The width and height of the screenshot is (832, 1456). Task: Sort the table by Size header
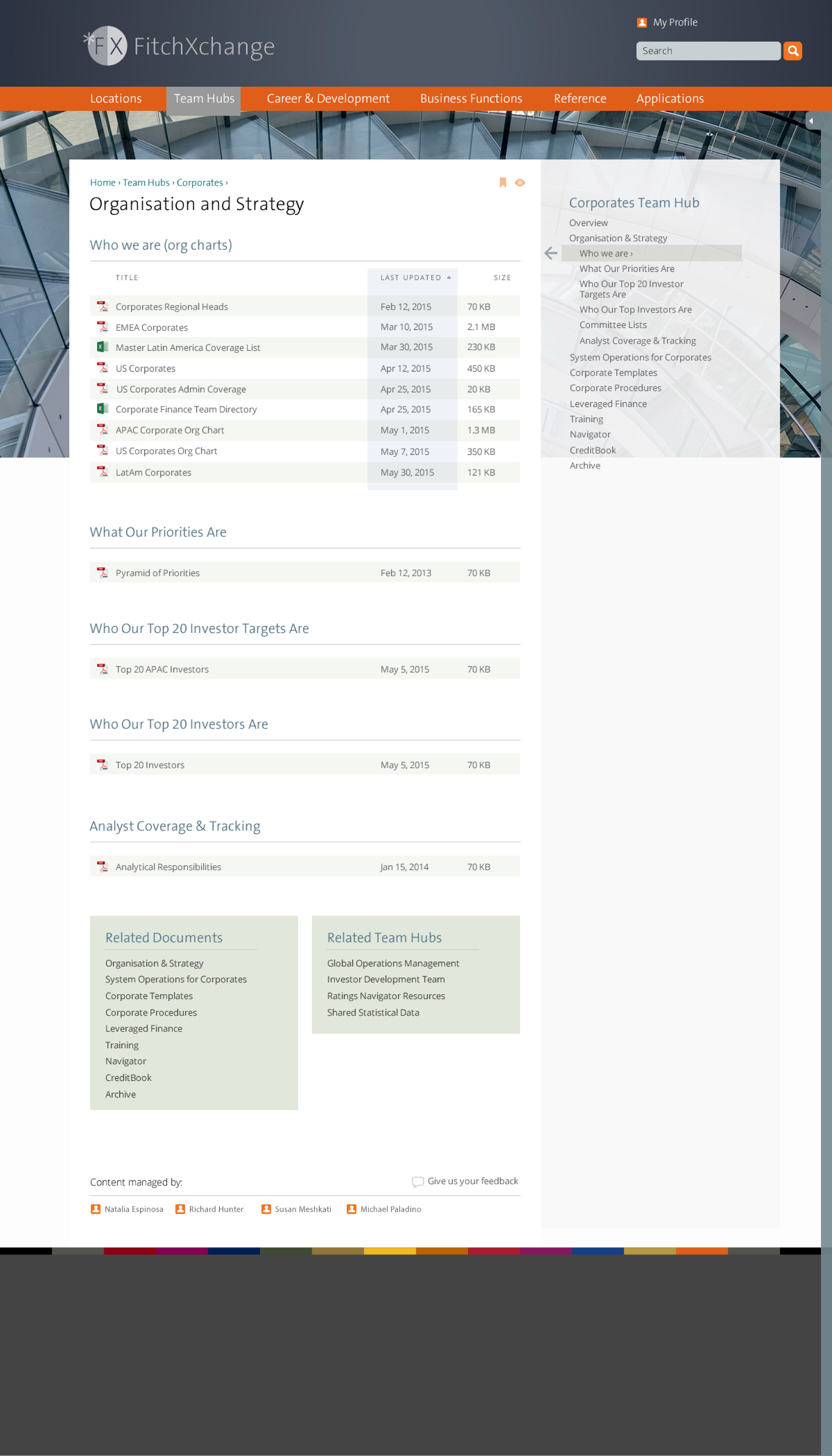(502, 278)
